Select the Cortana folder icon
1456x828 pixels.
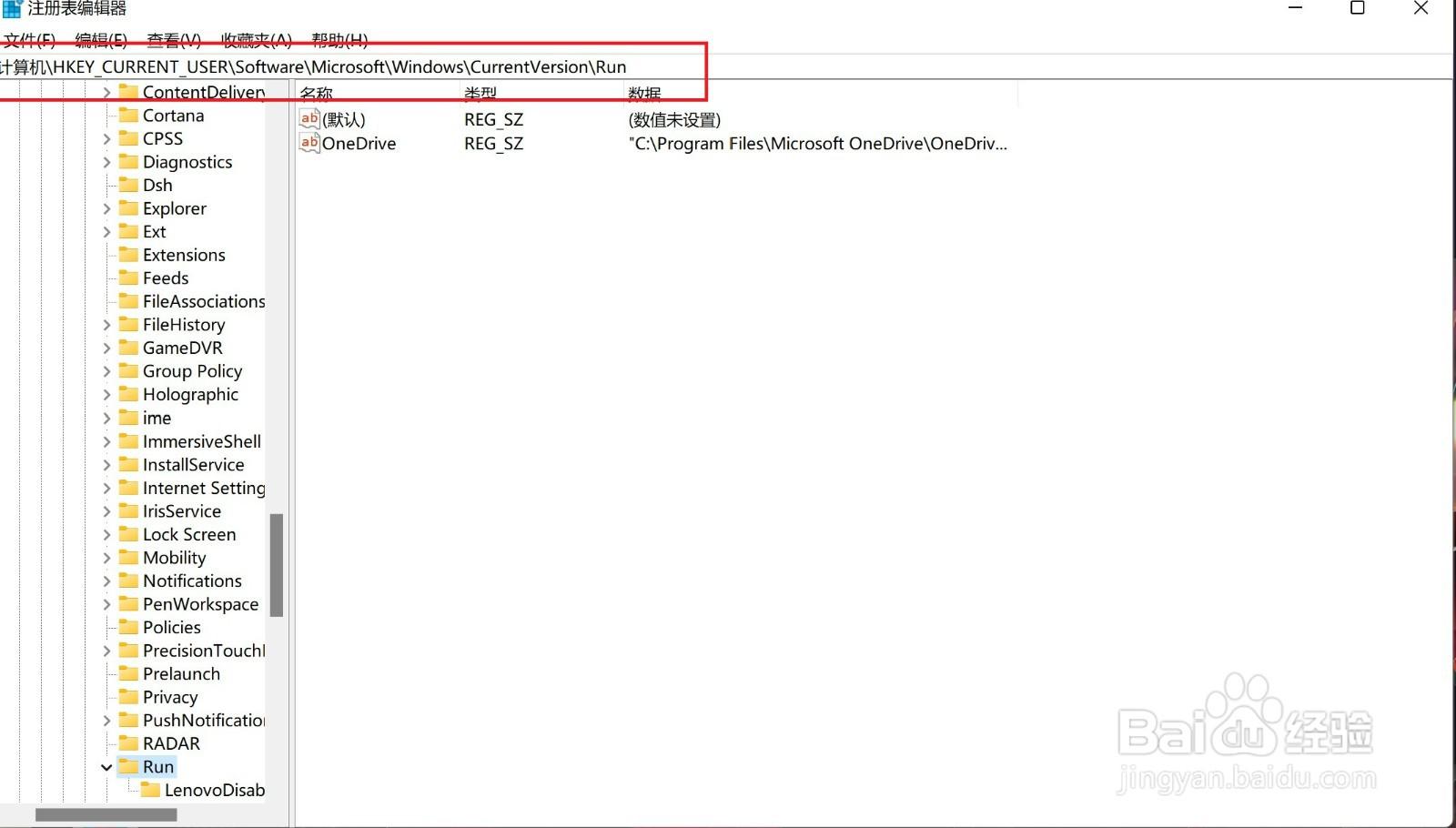(x=128, y=115)
